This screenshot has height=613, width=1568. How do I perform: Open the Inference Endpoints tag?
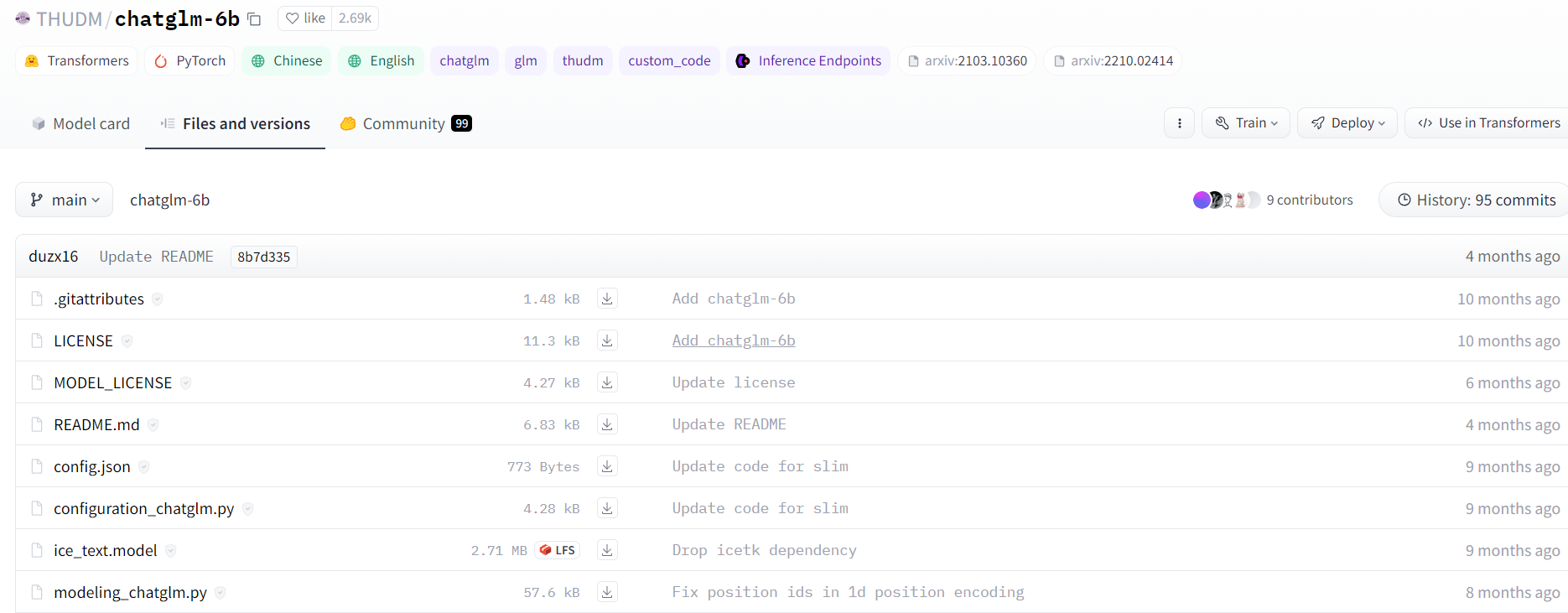coord(808,60)
